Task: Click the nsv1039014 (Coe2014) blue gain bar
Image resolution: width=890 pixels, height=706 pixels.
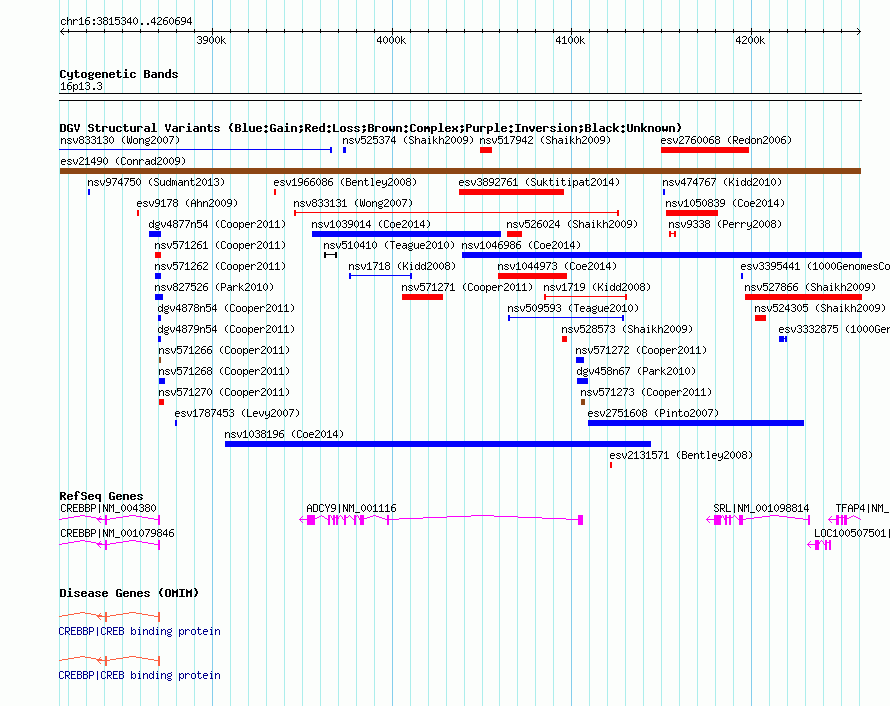Action: click(406, 234)
